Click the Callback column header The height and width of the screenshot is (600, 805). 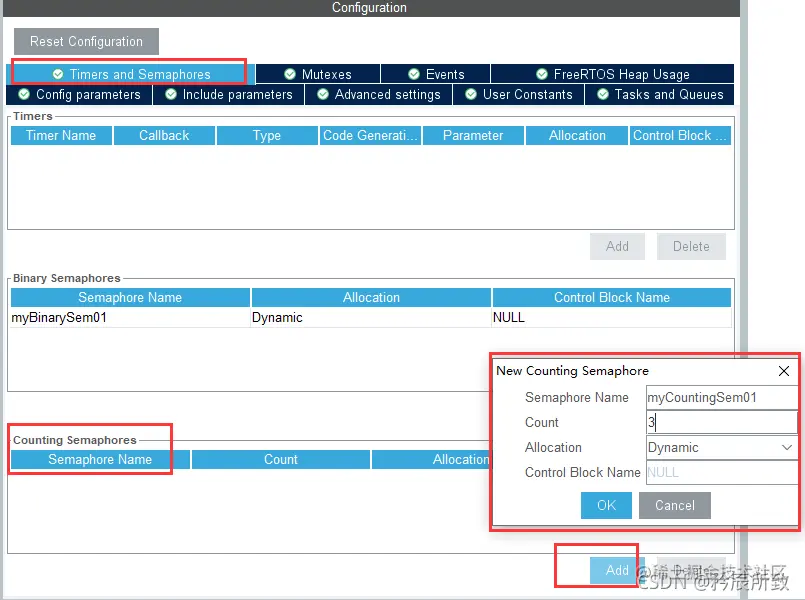pos(164,136)
